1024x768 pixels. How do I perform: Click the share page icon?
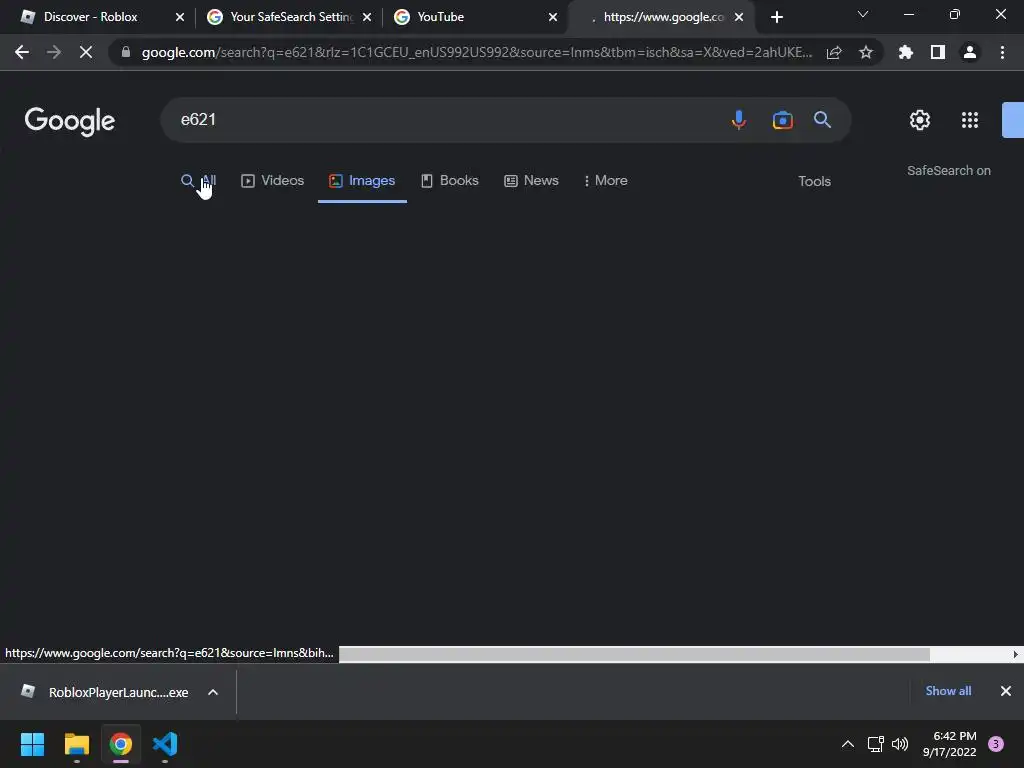point(834,52)
